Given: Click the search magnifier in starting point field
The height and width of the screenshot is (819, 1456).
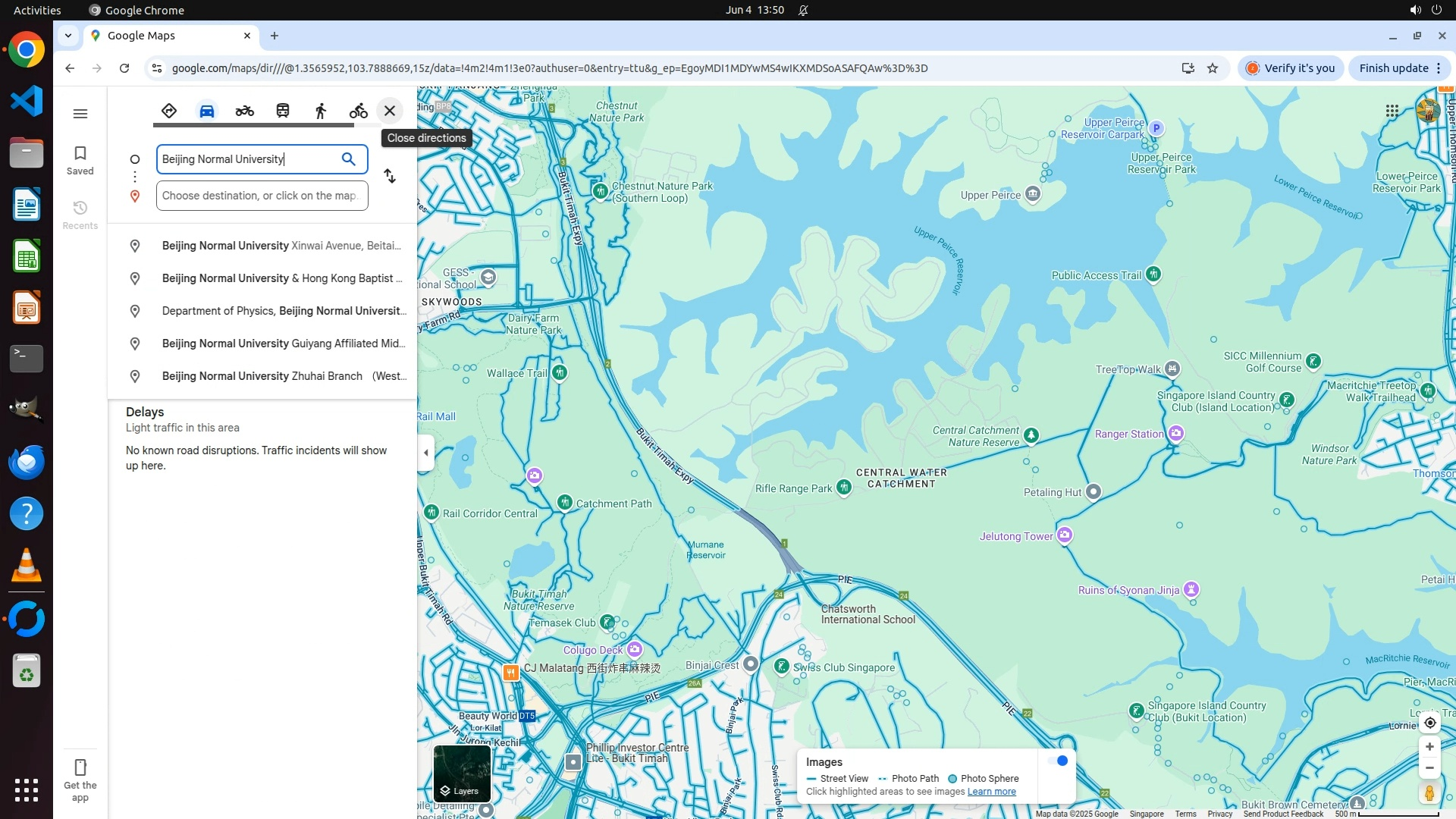Looking at the screenshot, I should pyautogui.click(x=348, y=159).
